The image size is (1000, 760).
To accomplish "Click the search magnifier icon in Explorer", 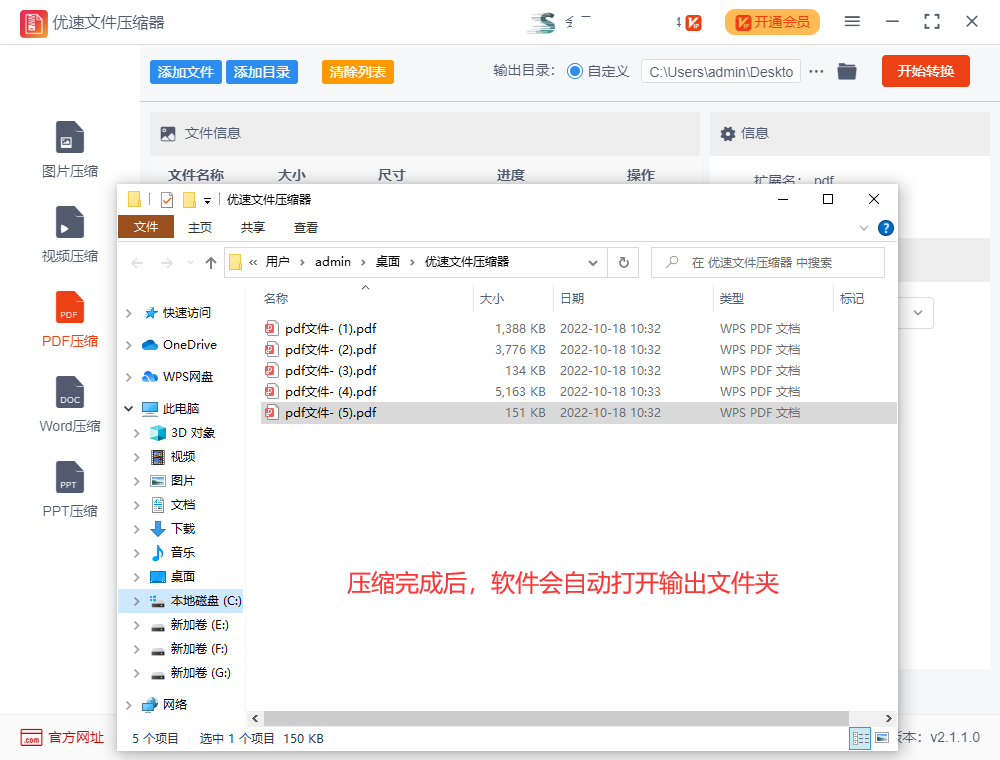I will [x=672, y=262].
